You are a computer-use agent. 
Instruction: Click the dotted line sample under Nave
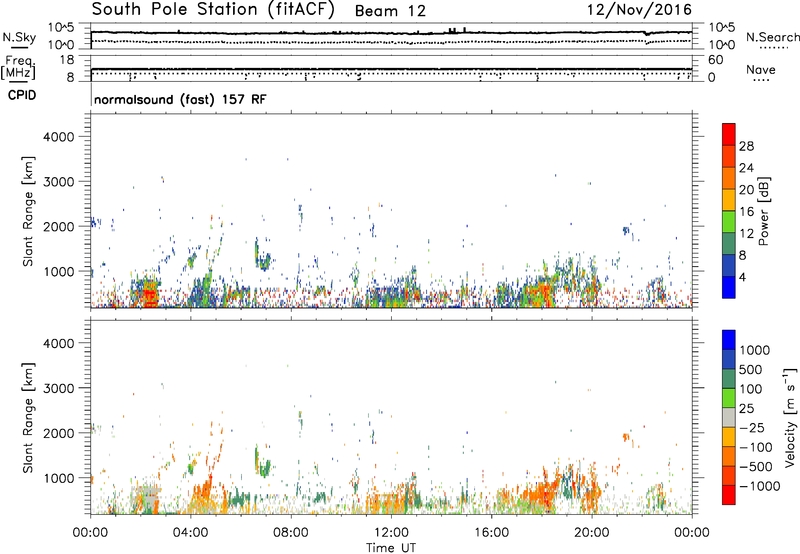(x=761, y=80)
